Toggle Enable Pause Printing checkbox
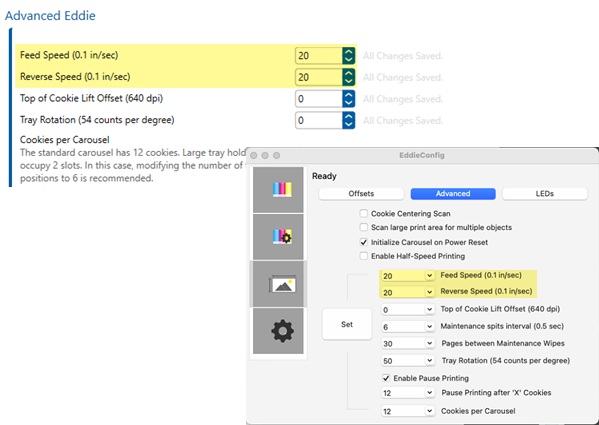This screenshot has height=425, width=599. [x=386, y=378]
